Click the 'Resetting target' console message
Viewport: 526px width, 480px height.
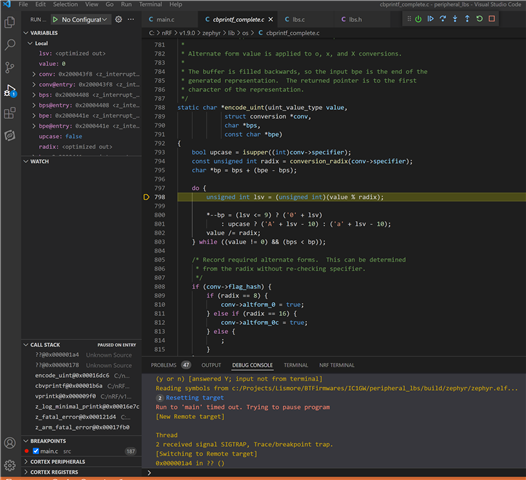[x=195, y=398]
